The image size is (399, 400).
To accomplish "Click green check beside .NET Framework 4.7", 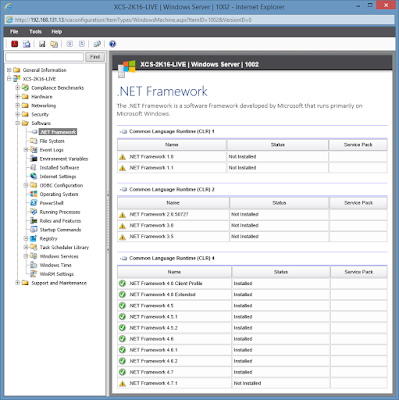I will tap(122, 372).
